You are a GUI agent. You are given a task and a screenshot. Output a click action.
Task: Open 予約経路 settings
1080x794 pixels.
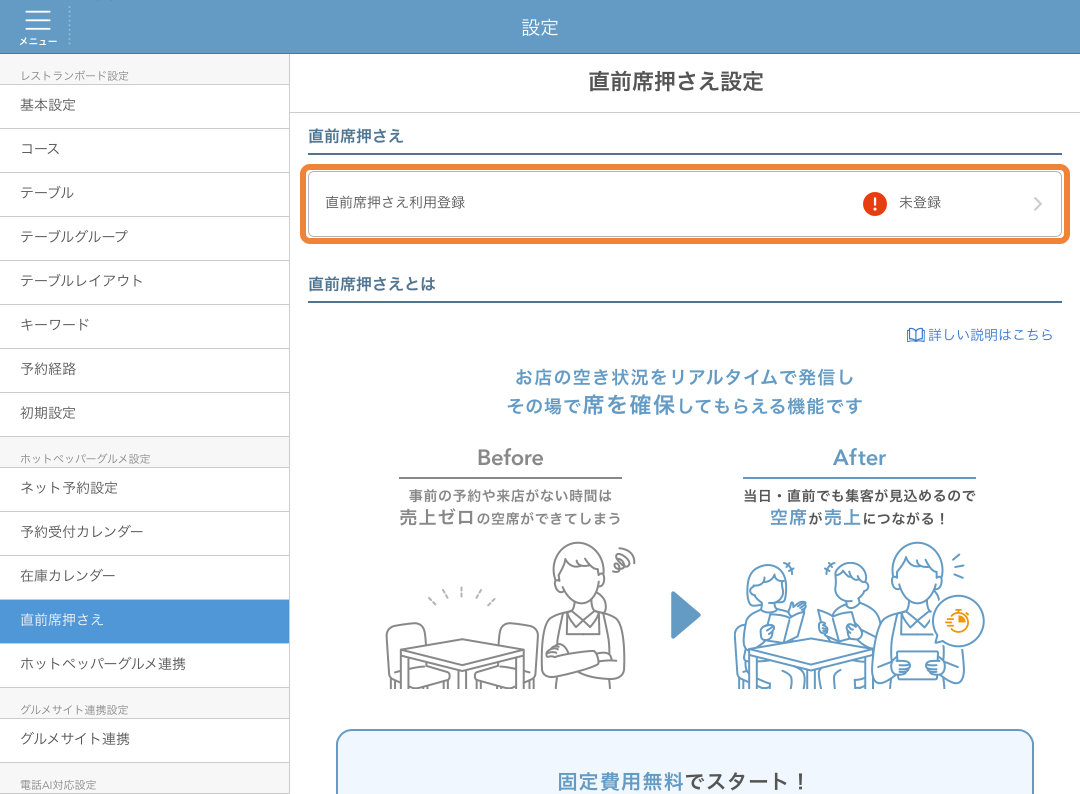click(x=145, y=370)
